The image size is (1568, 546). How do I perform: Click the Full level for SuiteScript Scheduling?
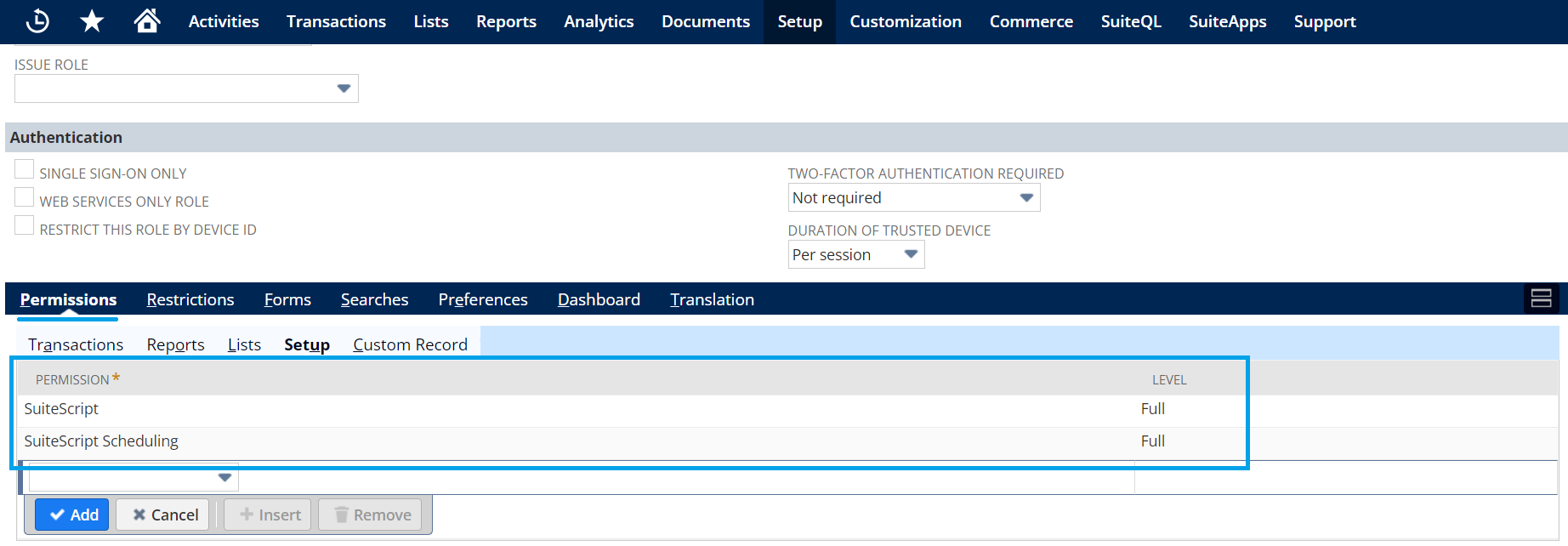1153,441
